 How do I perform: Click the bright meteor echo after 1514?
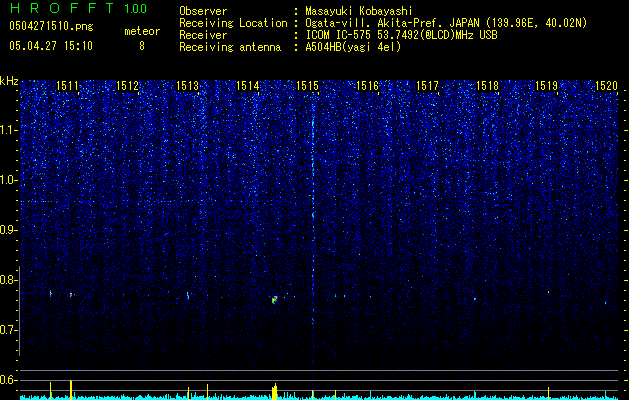point(274,300)
